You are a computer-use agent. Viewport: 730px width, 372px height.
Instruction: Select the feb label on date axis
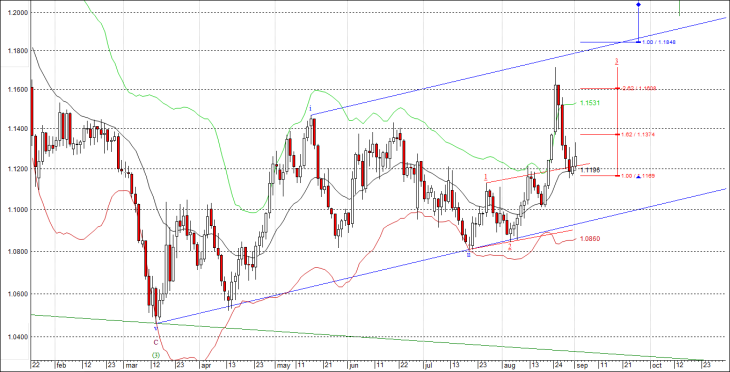click(x=61, y=366)
